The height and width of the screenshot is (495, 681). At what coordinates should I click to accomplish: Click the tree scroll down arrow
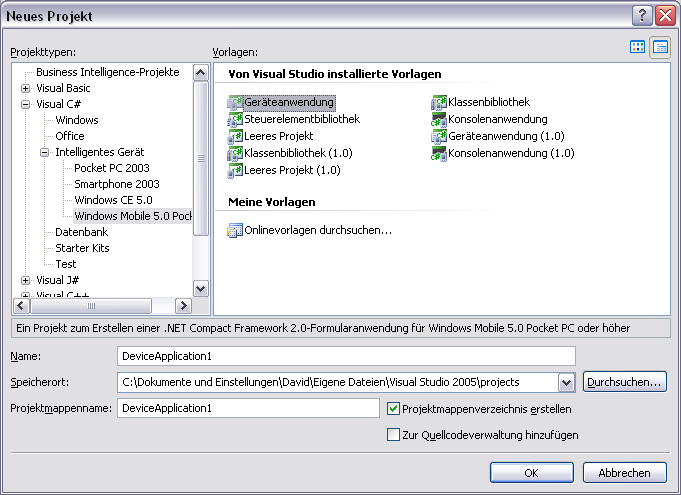[201, 288]
